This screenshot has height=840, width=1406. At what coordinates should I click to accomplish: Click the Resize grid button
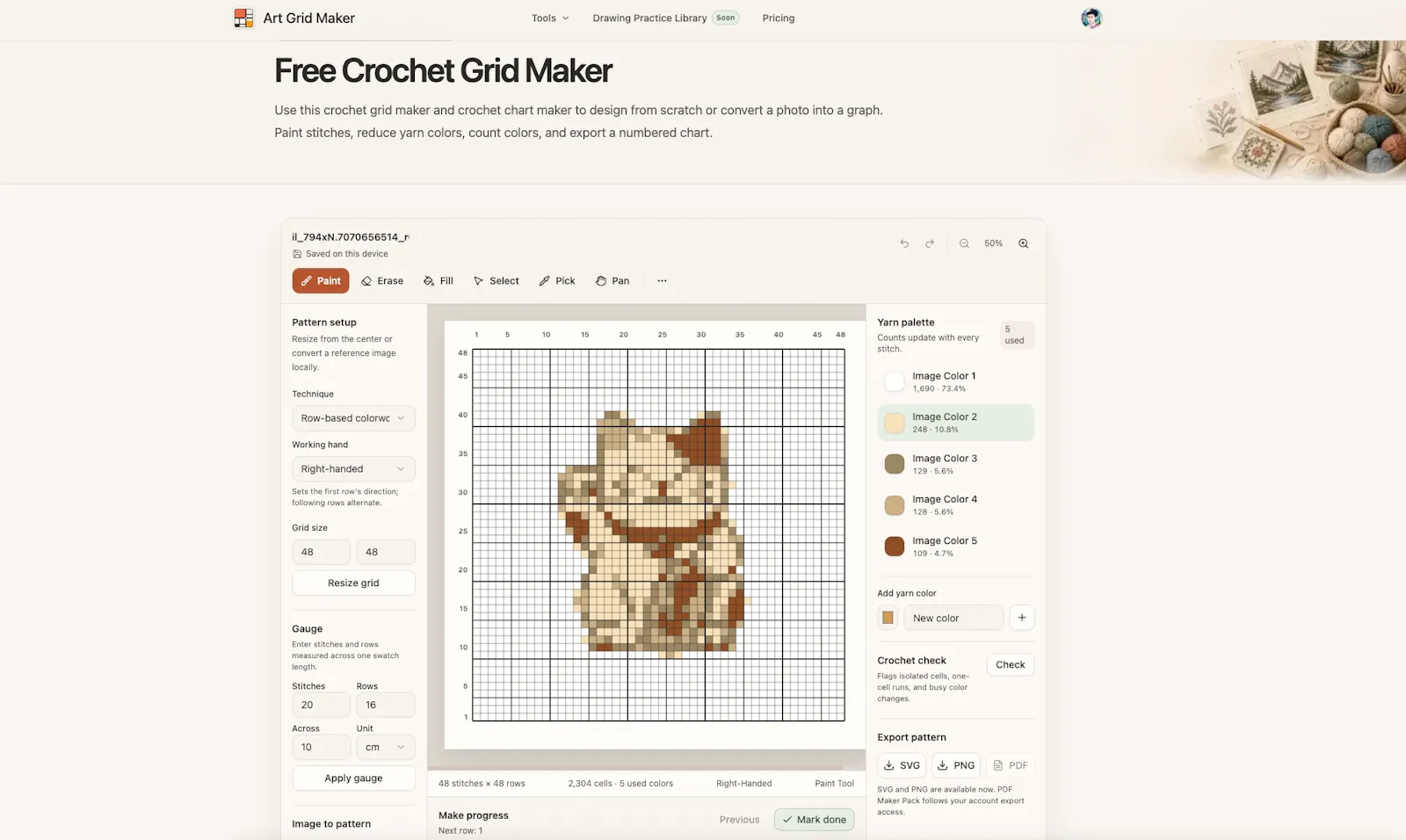(x=353, y=583)
